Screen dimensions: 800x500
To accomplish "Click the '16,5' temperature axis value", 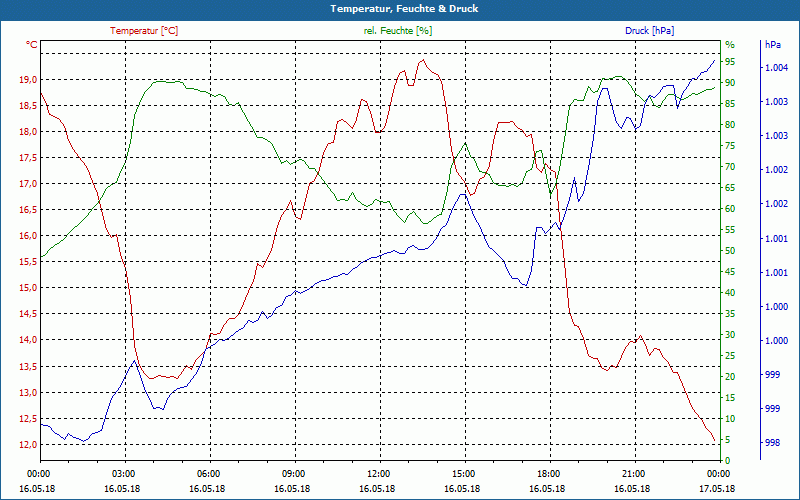I will click(29, 210).
